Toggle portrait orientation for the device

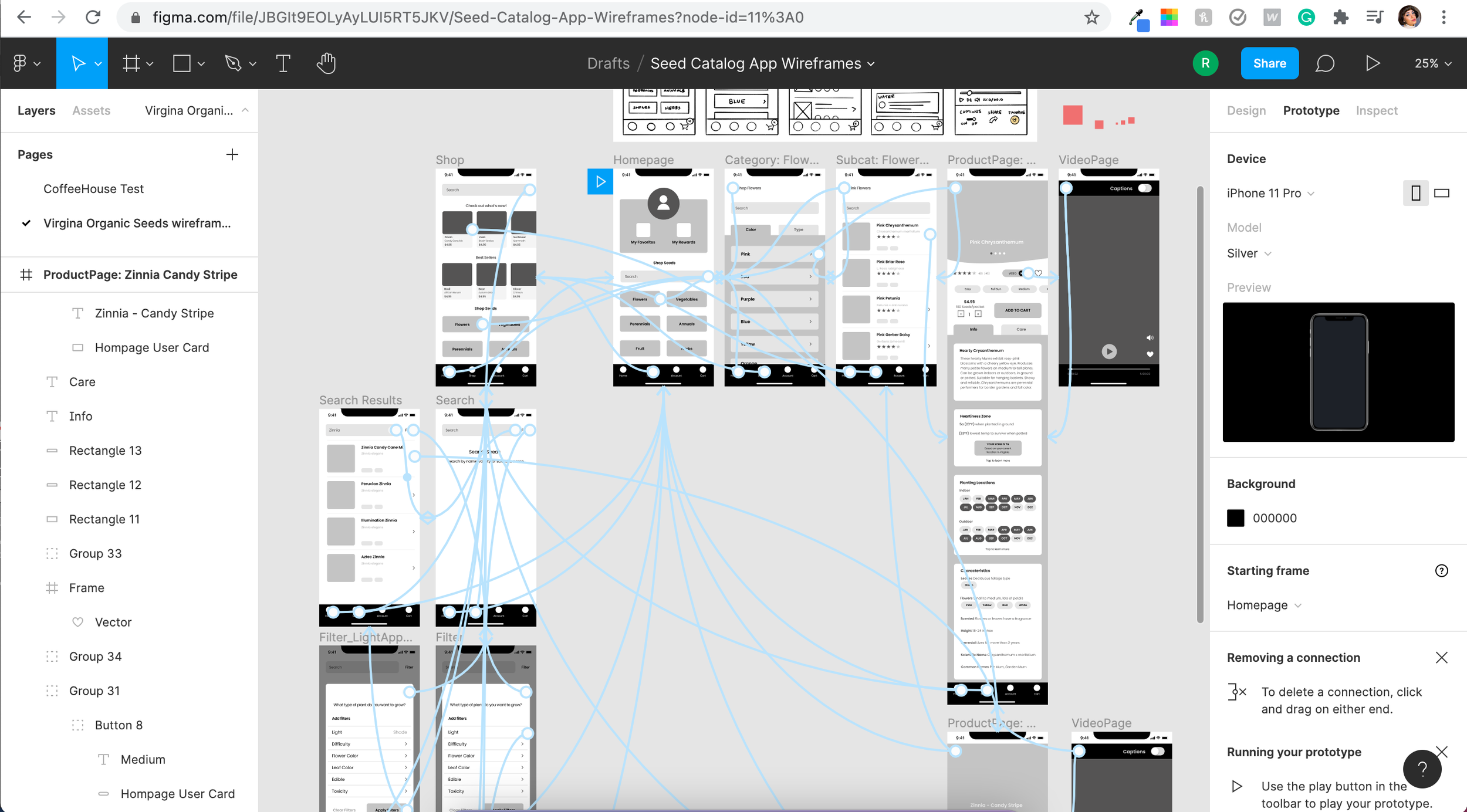1415,193
